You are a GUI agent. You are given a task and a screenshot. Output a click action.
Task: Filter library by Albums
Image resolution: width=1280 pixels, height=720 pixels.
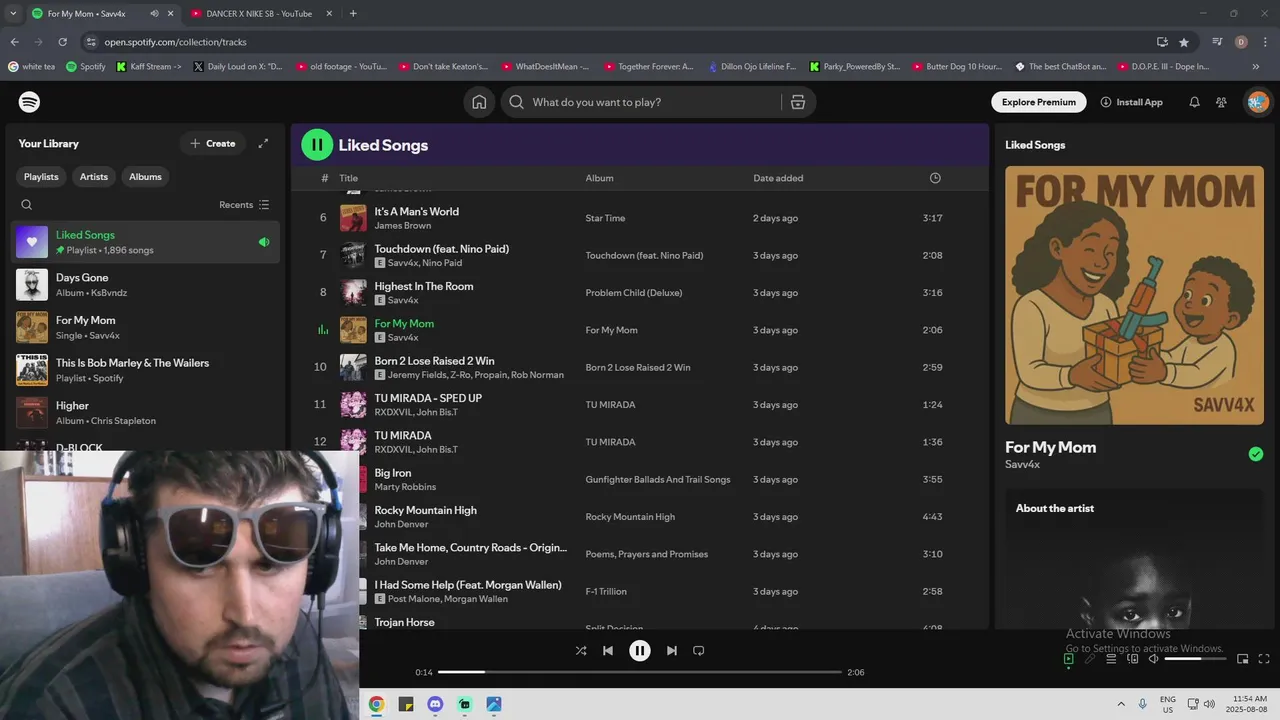pos(145,177)
